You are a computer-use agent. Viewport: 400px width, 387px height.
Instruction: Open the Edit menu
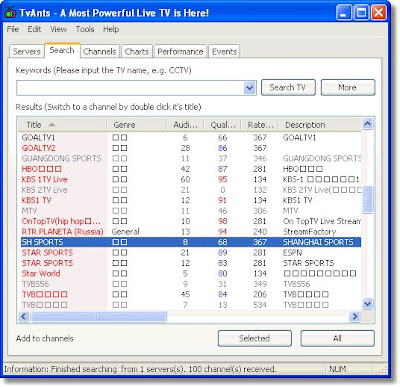coord(34,29)
